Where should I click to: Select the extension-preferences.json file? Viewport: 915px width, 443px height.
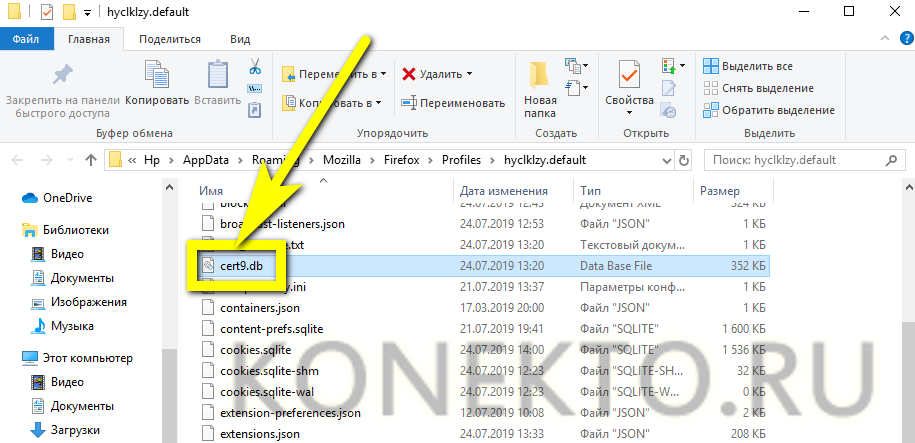483,413
